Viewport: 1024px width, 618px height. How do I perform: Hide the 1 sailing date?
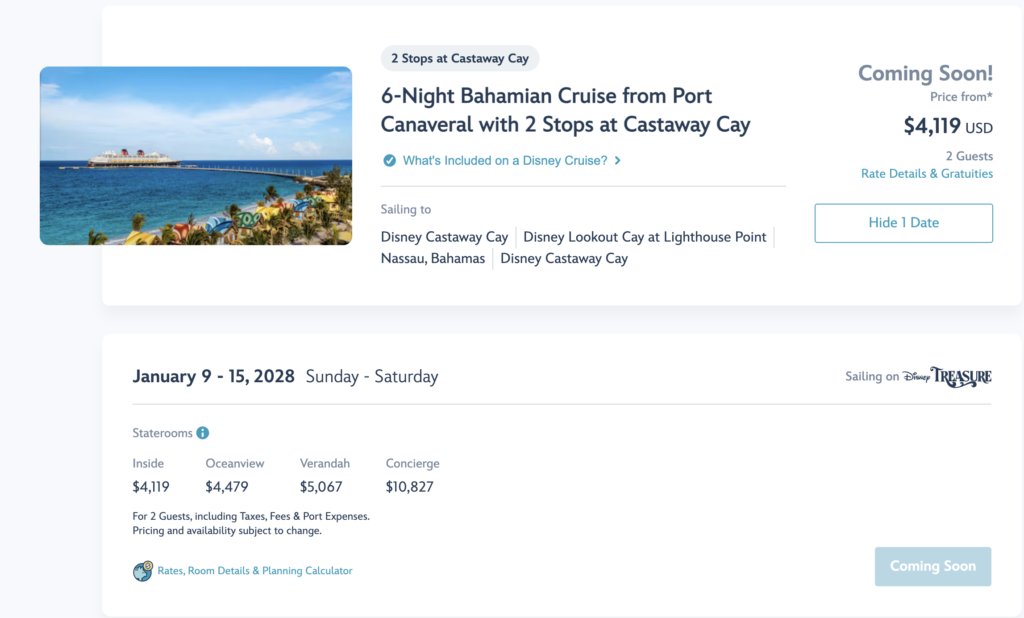pyautogui.click(x=903, y=223)
